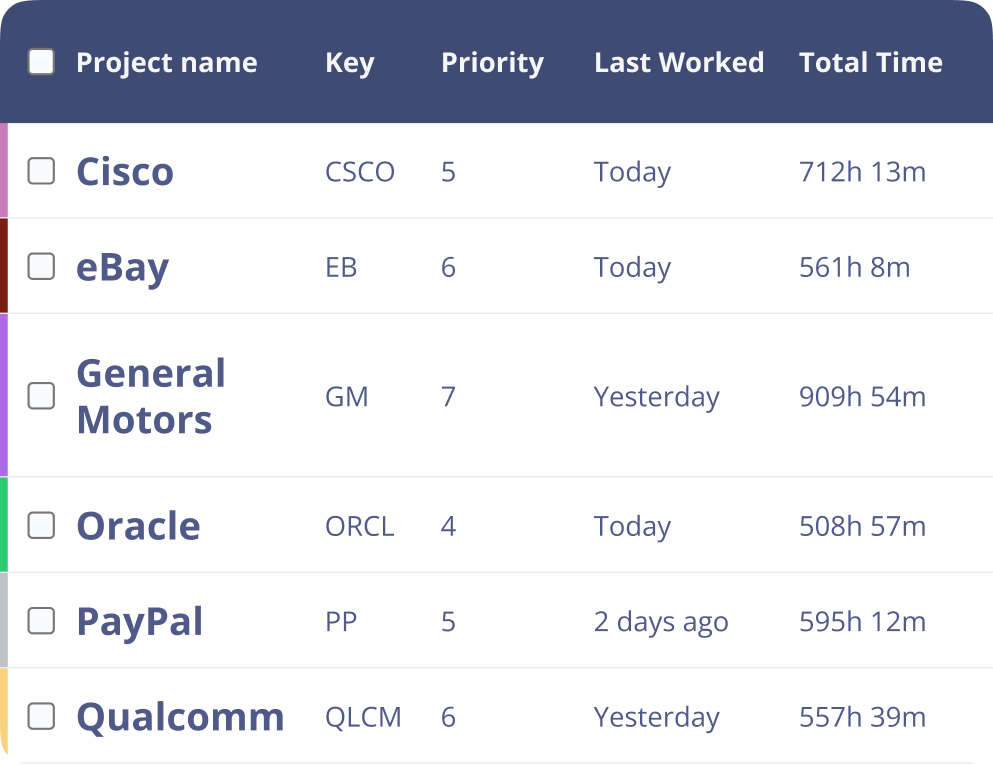Mark the PayPal project checkbox
The width and height of the screenshot is (993, 765).
(41, 621)
